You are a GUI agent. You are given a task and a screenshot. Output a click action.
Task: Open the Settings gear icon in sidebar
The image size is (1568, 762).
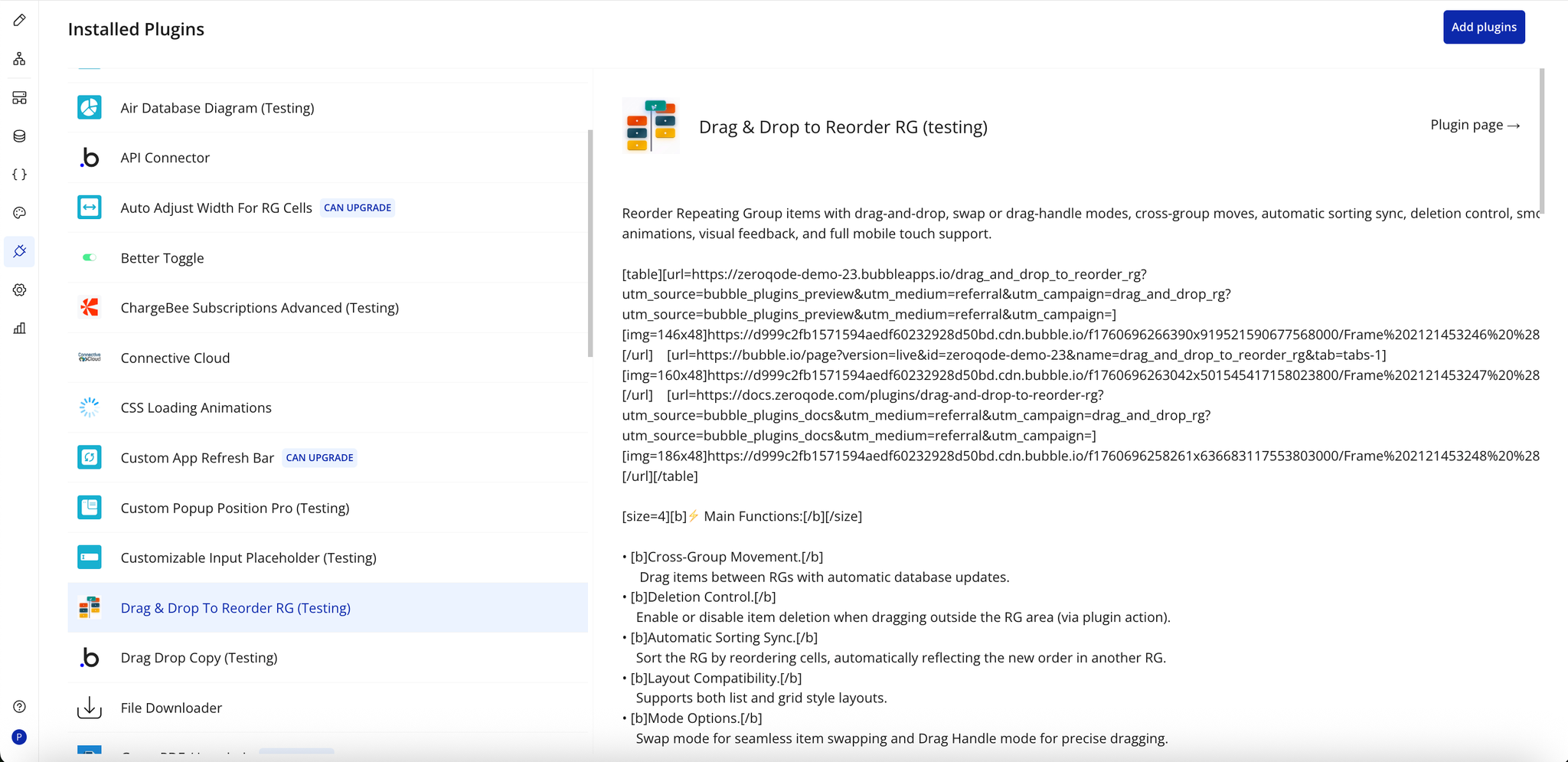20,289
